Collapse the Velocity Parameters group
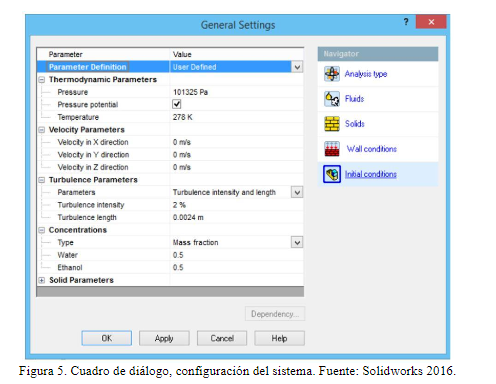 coord(42,130)
